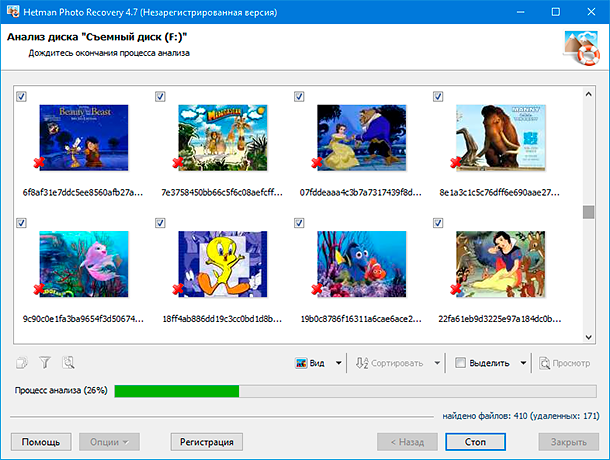Click the analysis progress bar
Image resolution: width=610 pixels, height=460 pixels.
pyautogui.click(x=356, y=391)
